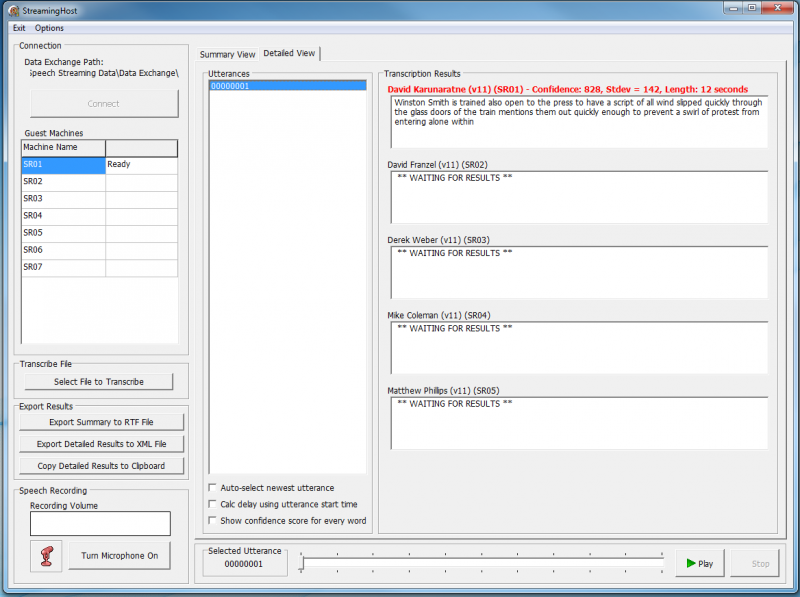Click Turn Microphone On button

click(x=119, y=556)
